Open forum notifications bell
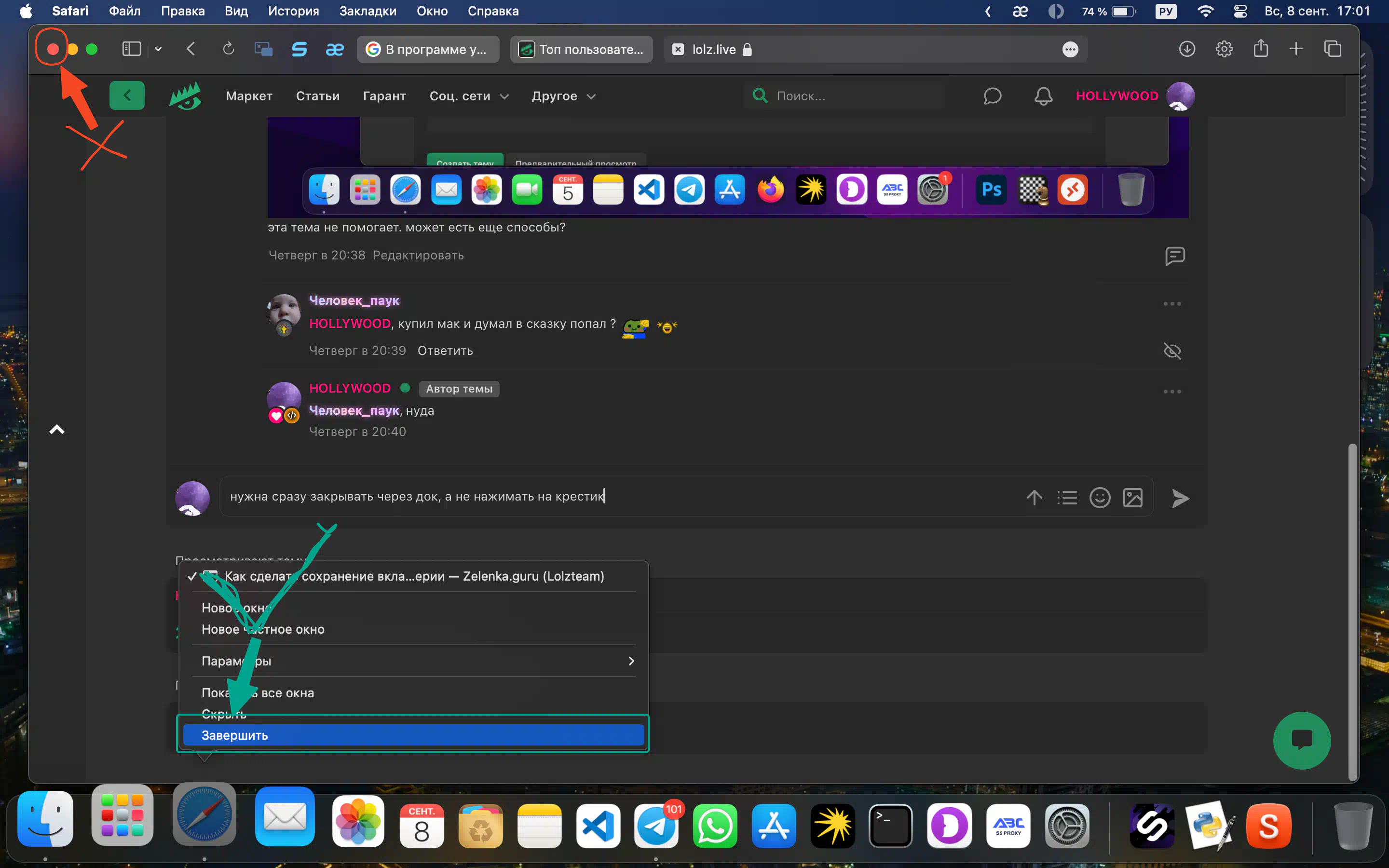1389x868 pixels. click(x=1043, y=96)
